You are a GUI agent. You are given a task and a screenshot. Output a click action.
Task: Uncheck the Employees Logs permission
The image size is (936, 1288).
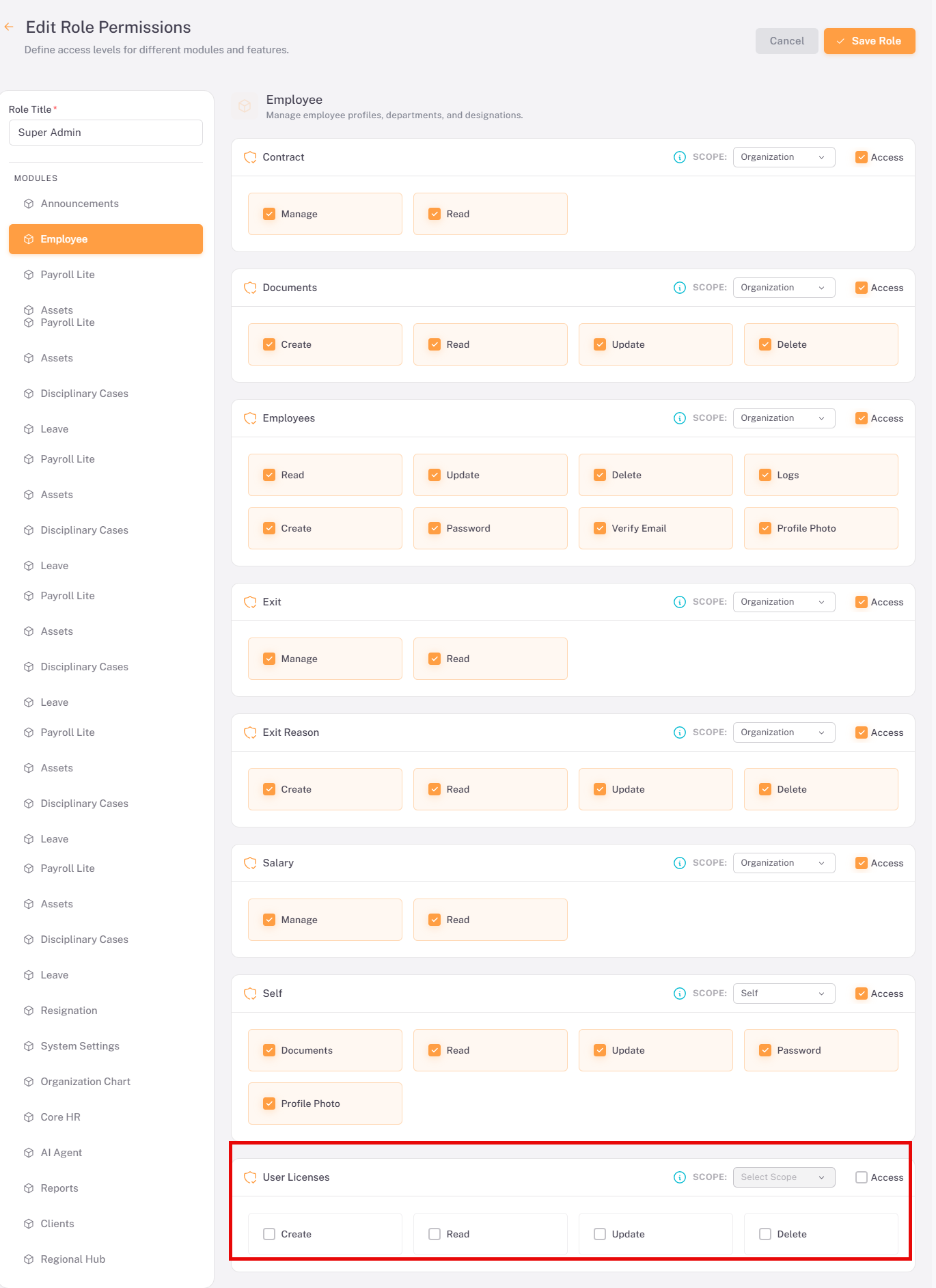(765, 475)
